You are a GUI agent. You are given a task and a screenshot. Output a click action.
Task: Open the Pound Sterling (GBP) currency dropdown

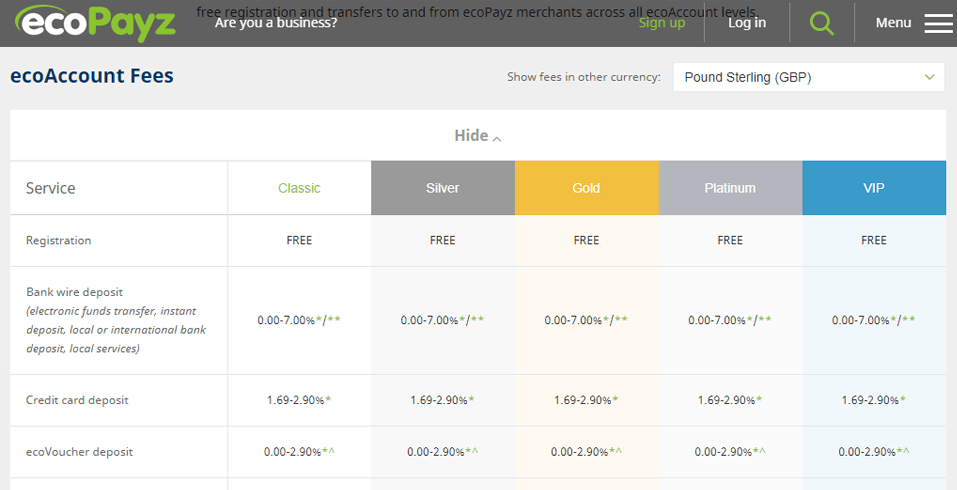click(x=809, y=77)
